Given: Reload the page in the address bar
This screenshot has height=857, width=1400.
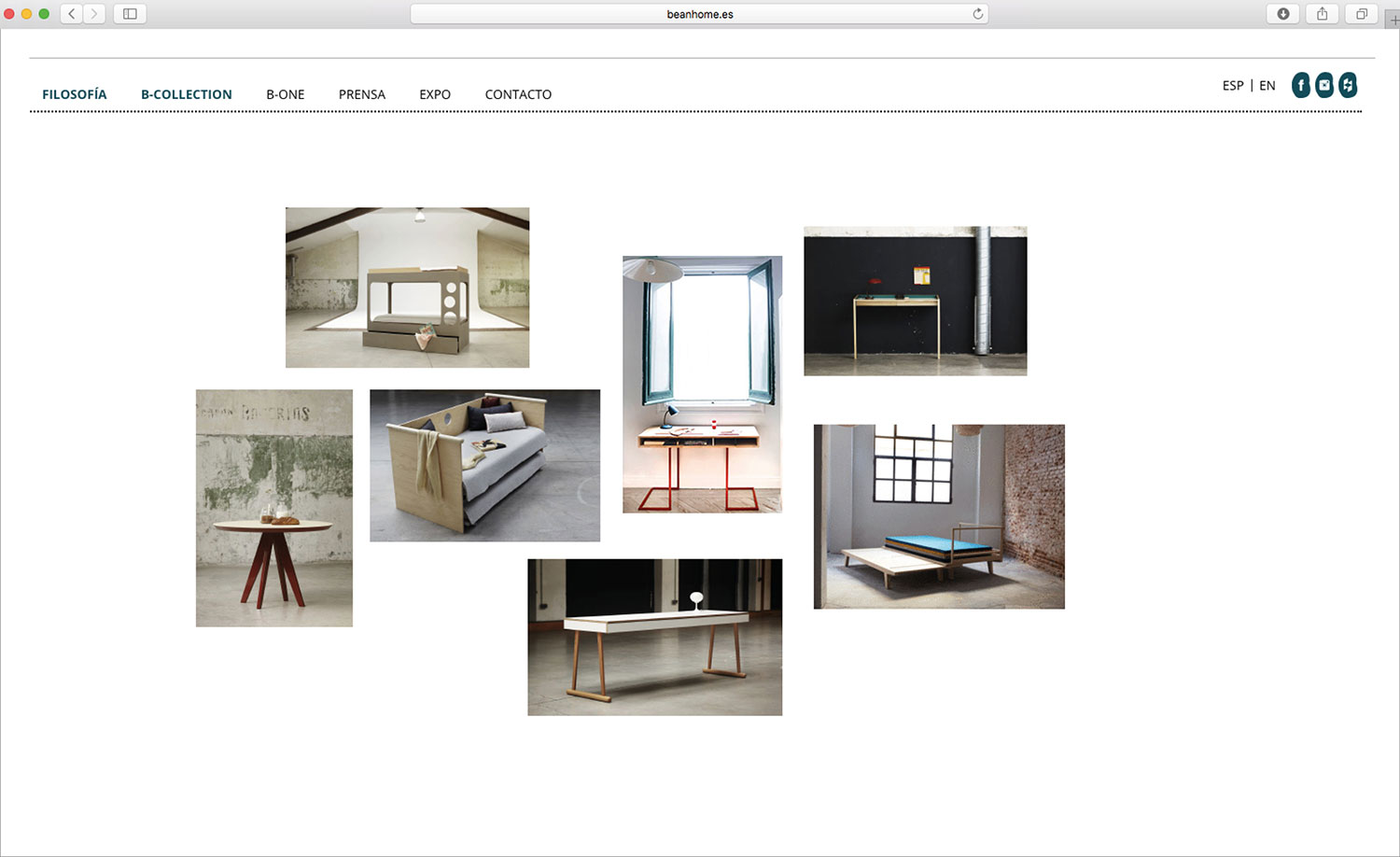Looking at the screenshot, I should (977, 14).
